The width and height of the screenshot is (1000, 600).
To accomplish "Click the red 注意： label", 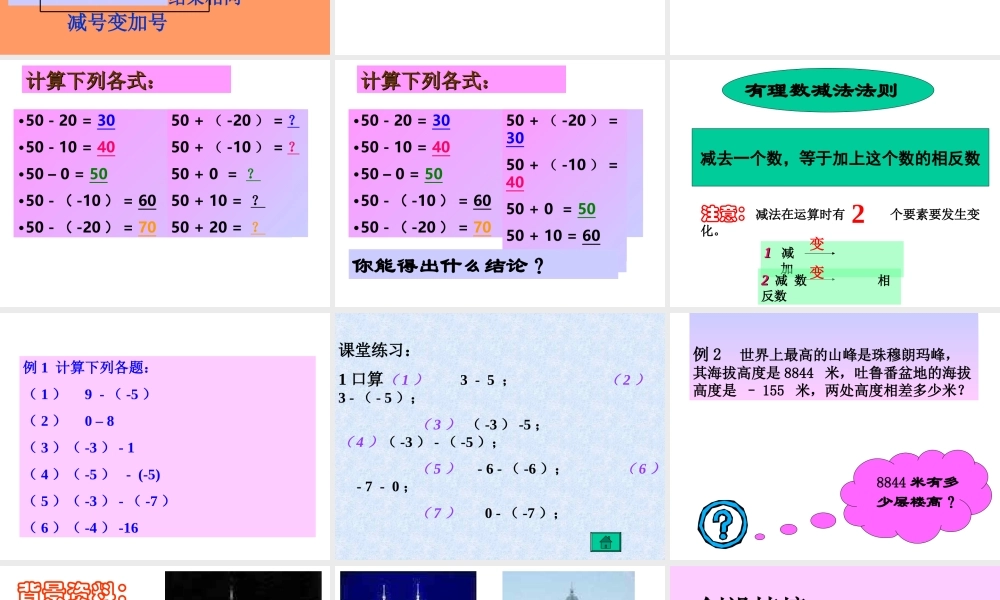I will 723,214.
